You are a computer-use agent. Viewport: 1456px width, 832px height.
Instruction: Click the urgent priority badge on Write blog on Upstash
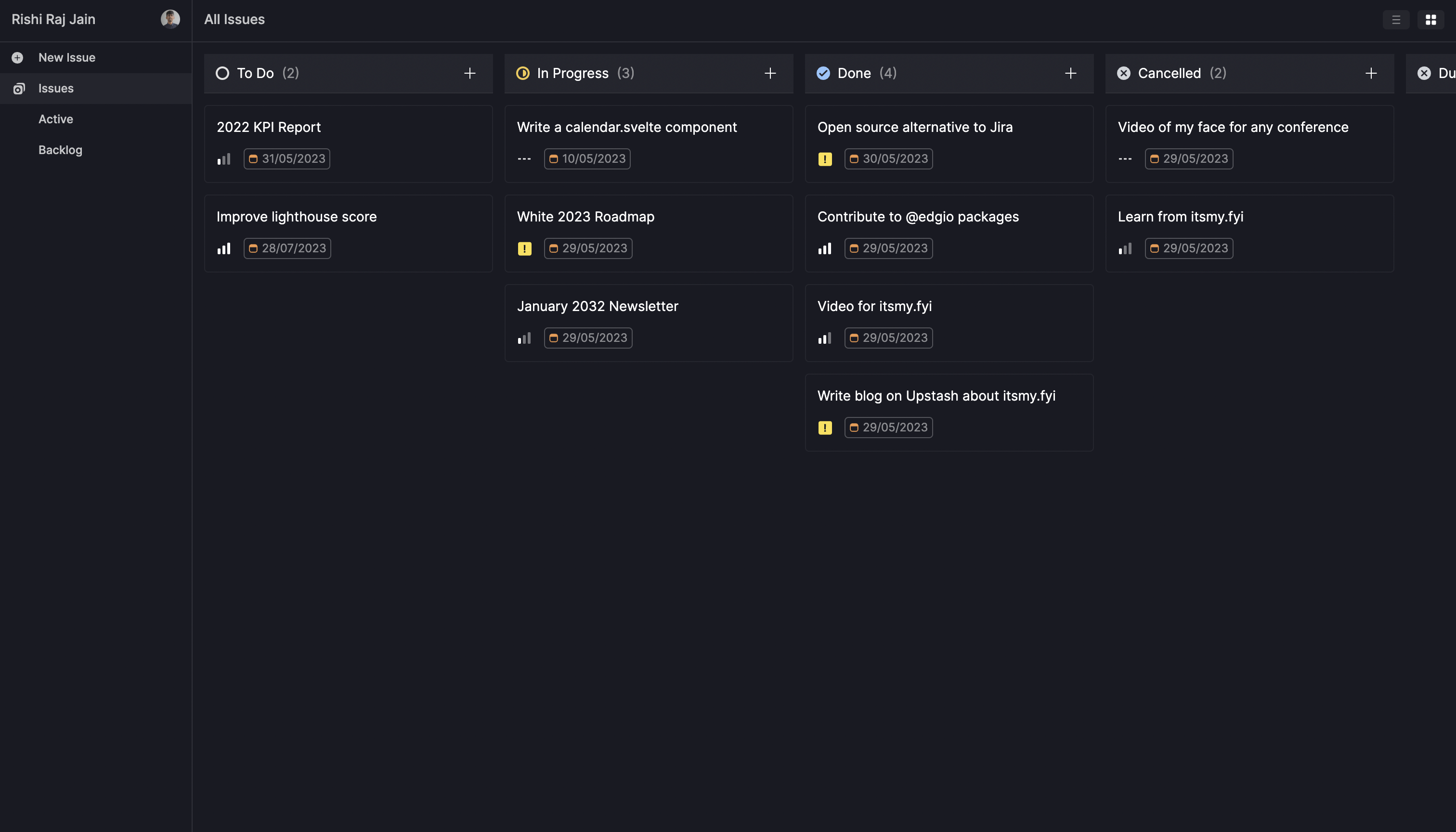click(x=825, y=427)
